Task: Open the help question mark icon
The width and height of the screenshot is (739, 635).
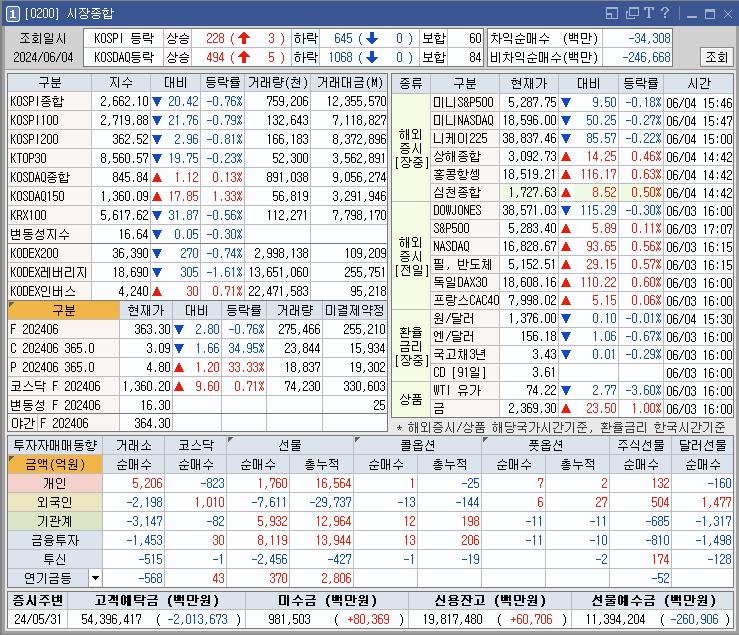Action: pyautogui.click(x=665, y=13)
